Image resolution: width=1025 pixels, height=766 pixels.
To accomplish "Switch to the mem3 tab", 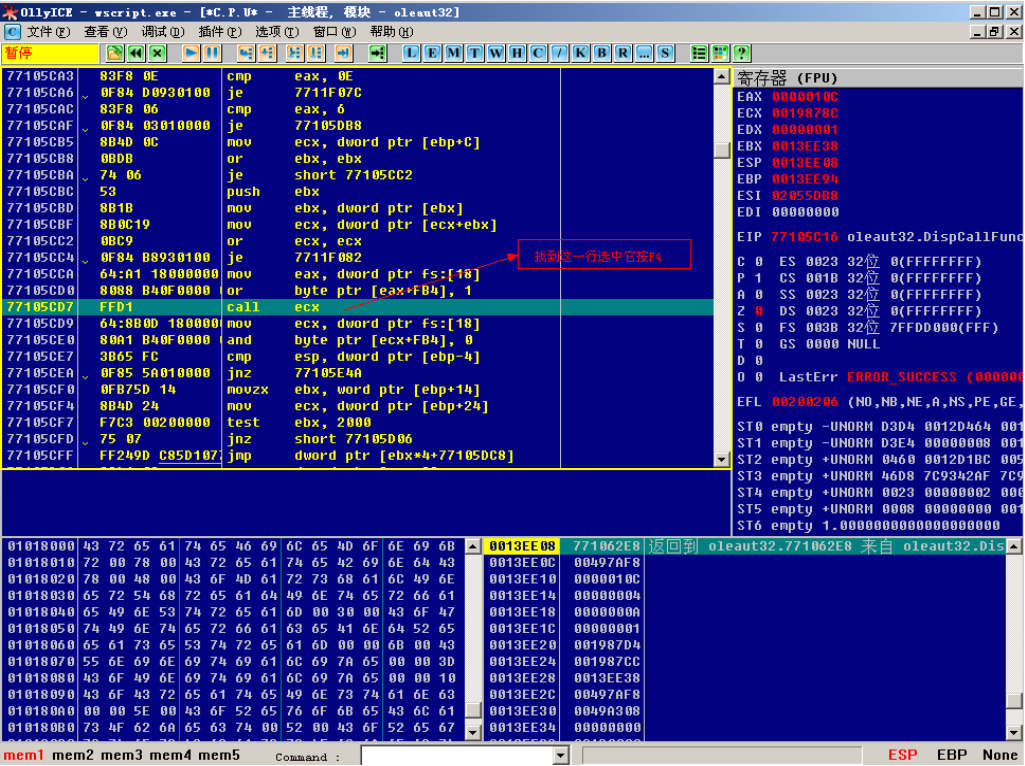I will tap(122, 755).
